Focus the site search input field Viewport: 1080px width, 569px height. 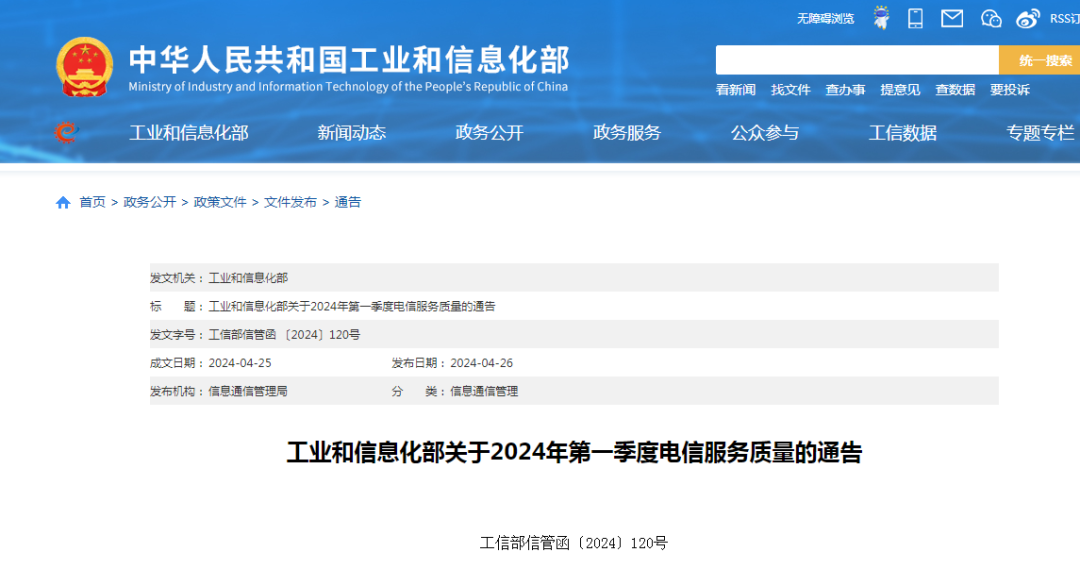coord(857,60)
